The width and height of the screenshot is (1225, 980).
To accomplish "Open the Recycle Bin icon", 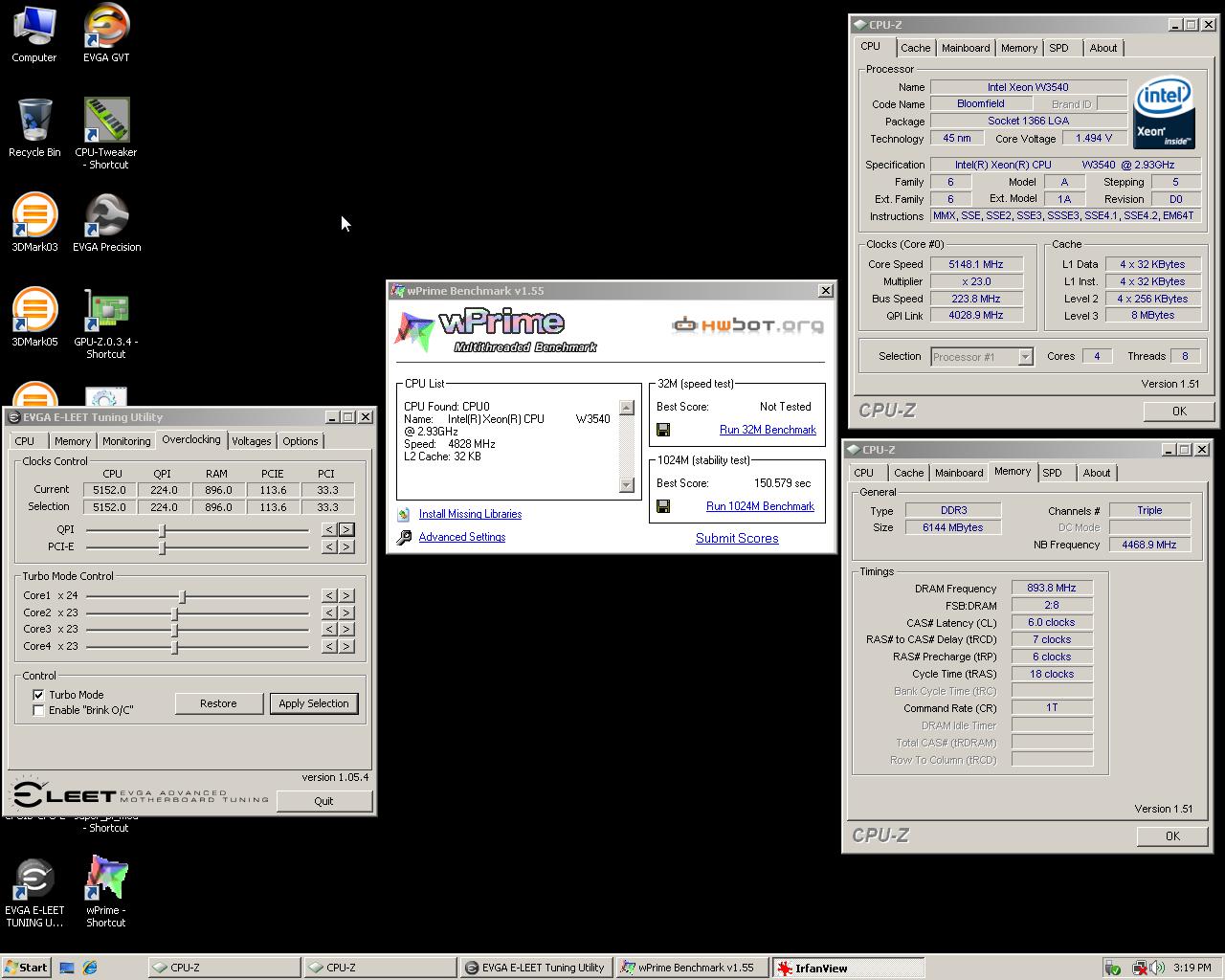I will pos(33,128).
